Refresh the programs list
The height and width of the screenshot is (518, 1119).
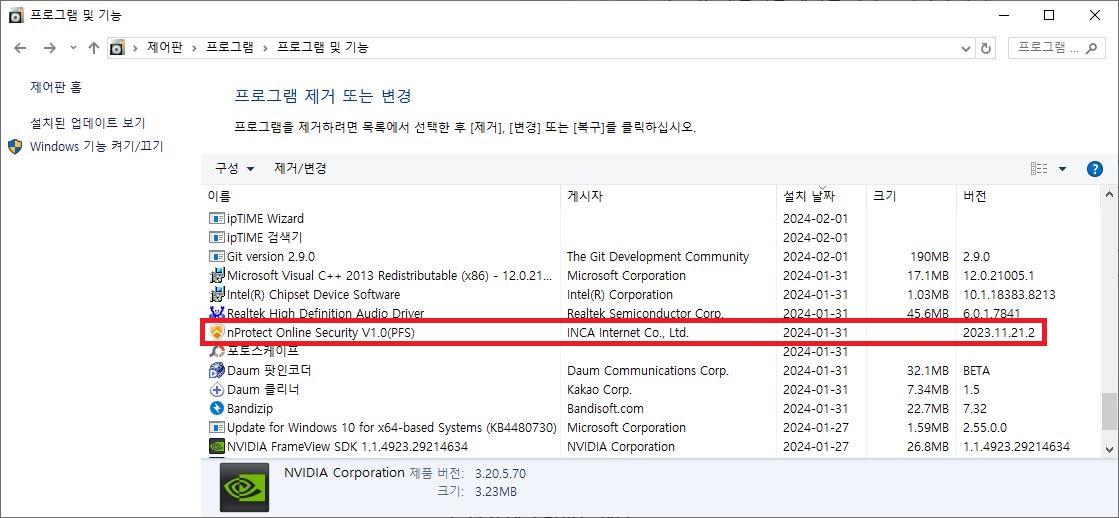(986, 49)
